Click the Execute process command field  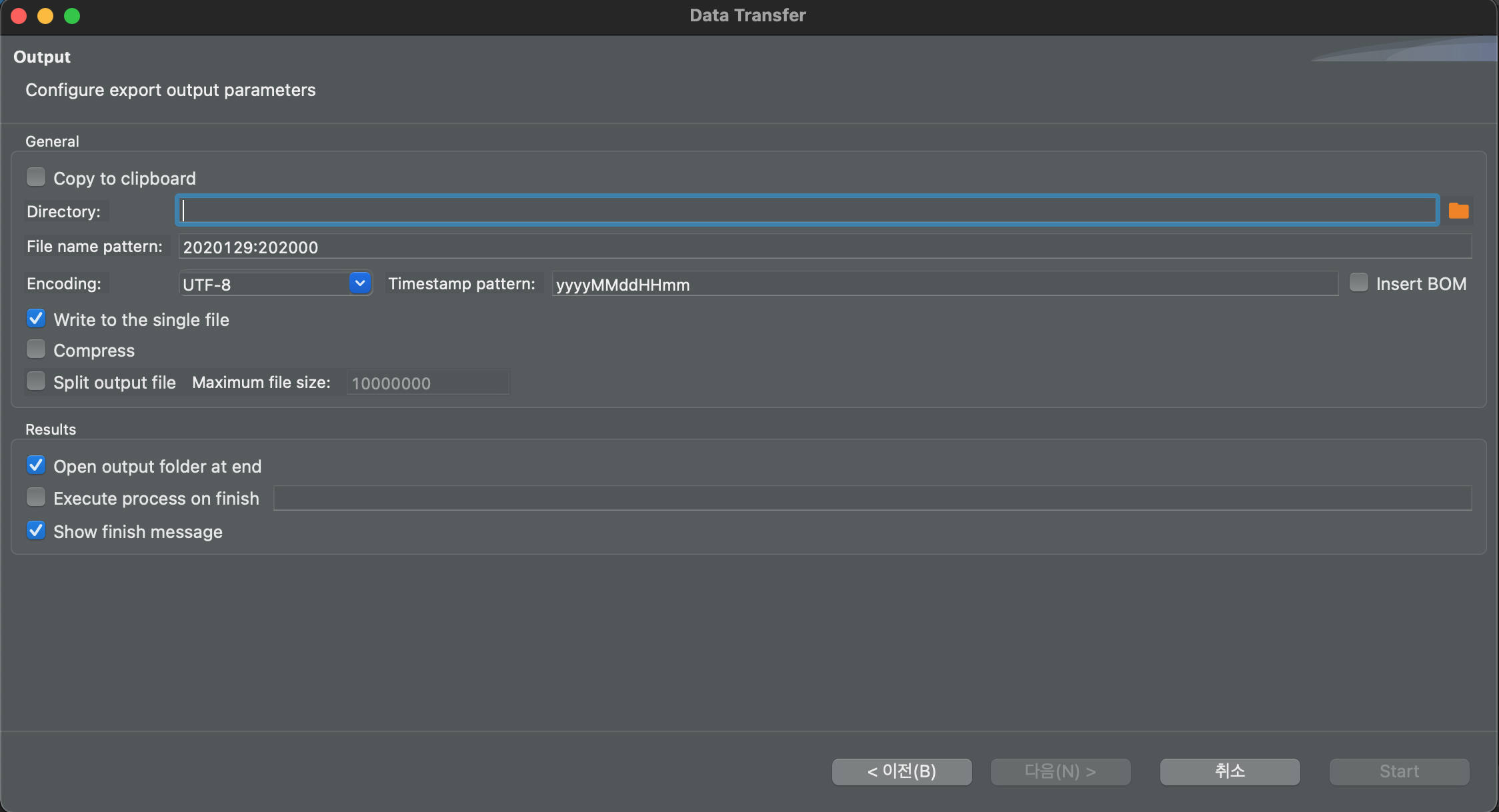point(872,498)
